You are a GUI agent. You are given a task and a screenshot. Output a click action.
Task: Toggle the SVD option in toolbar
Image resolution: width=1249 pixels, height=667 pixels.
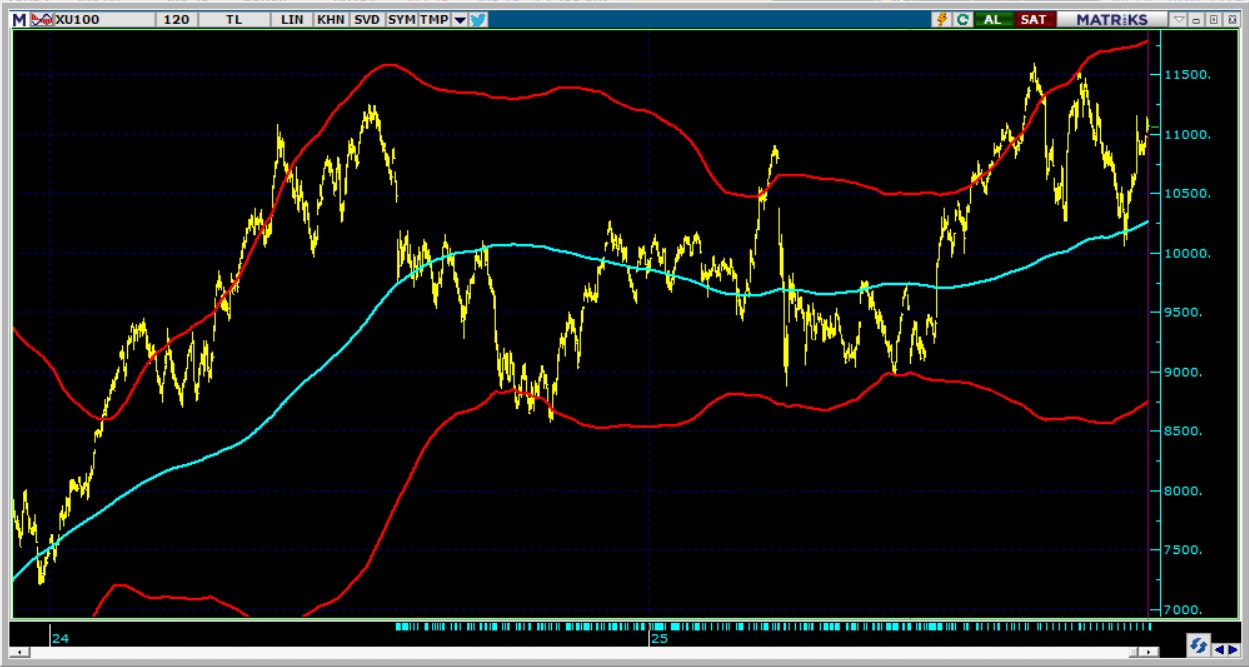tap(367, 19)
